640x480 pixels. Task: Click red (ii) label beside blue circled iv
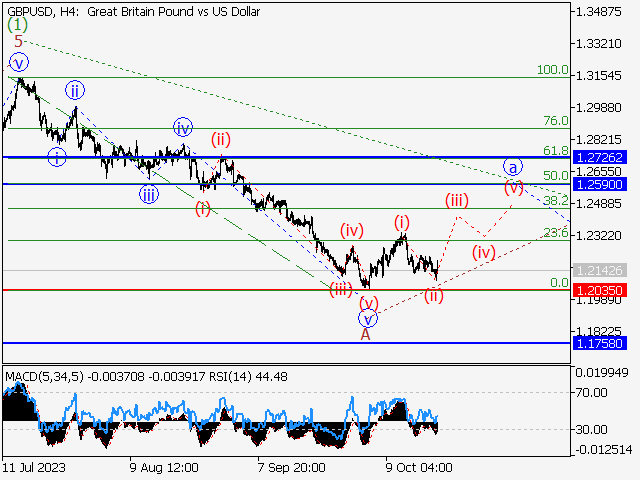pyautogui.click(x=221, y=140)
